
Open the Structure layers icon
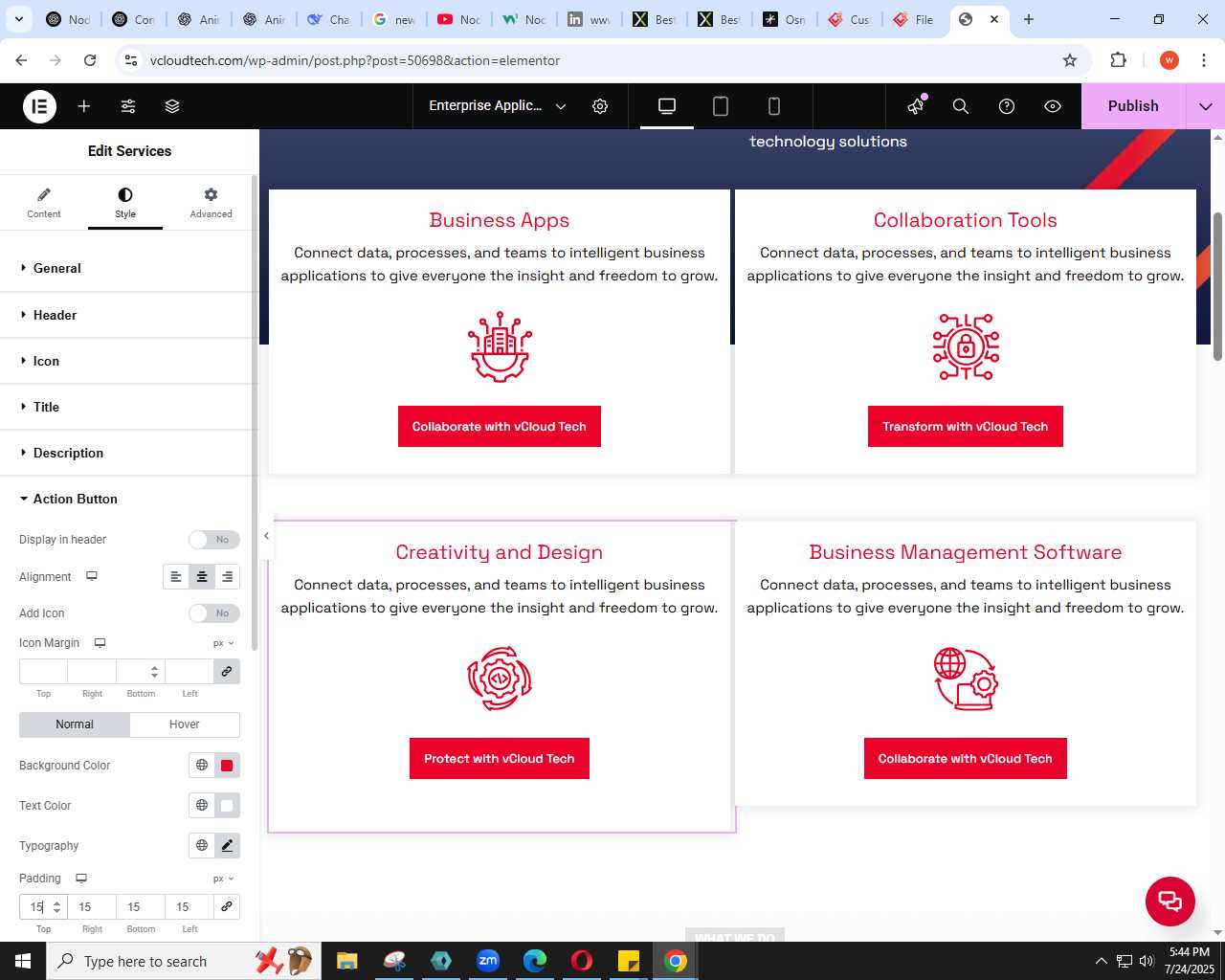tap(172, 106)
